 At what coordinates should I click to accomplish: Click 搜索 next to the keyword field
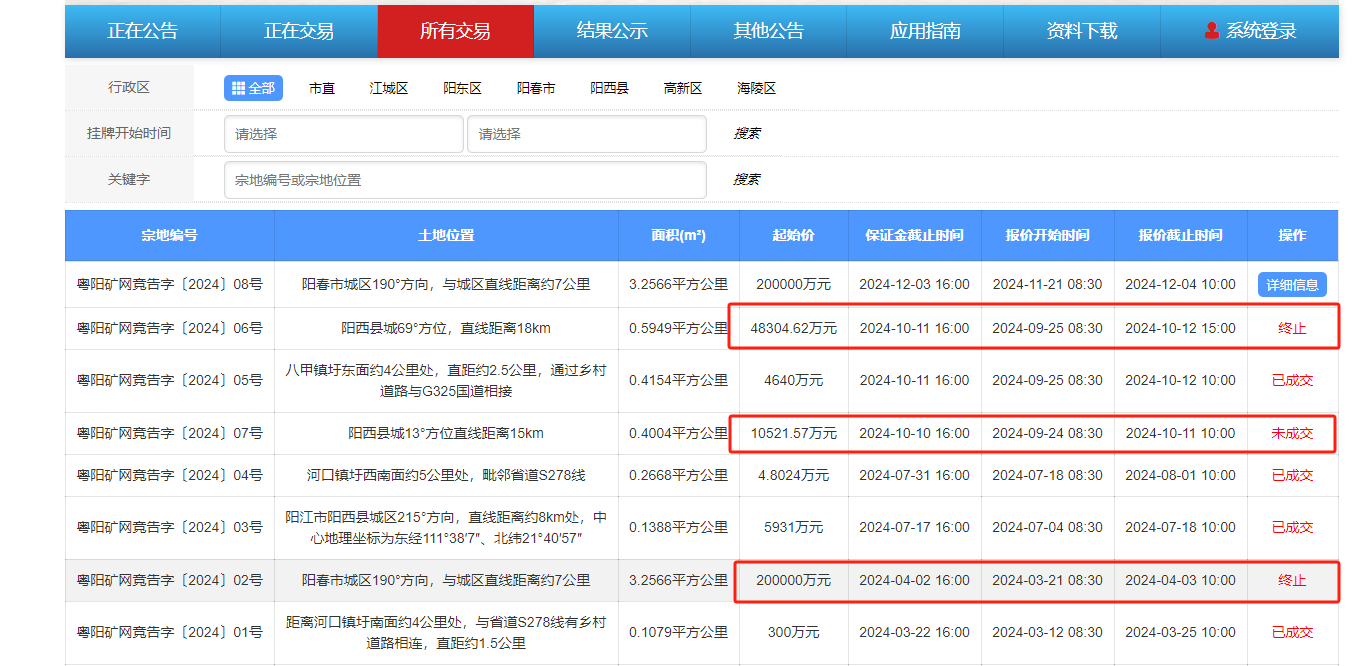(746, 180)
